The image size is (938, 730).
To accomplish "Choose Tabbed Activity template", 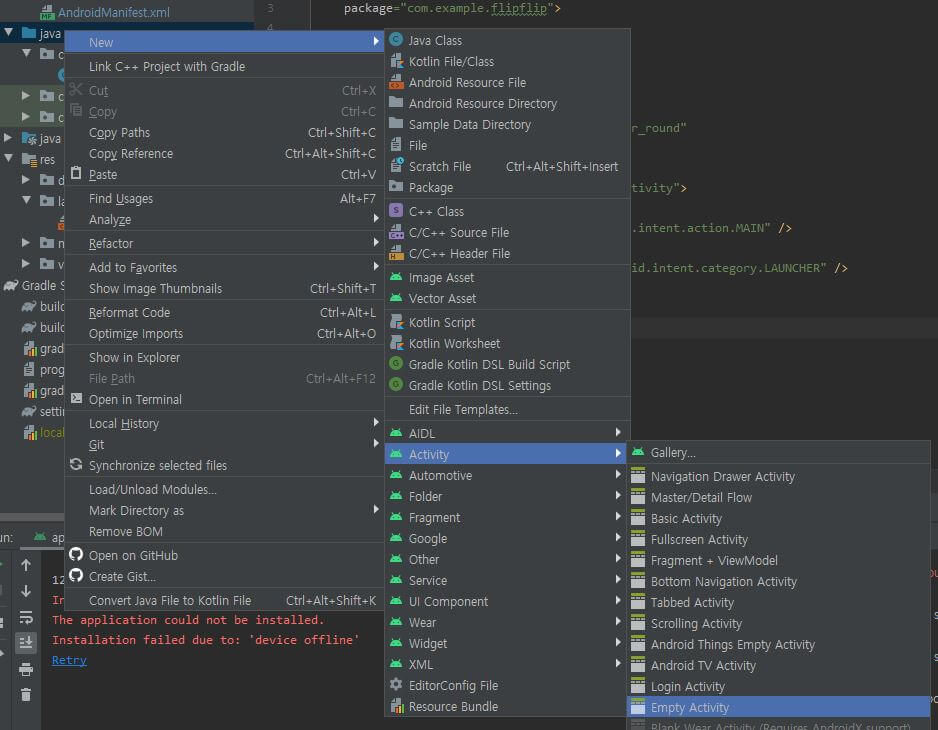I will pyautogui.click(x=778, y=603).
